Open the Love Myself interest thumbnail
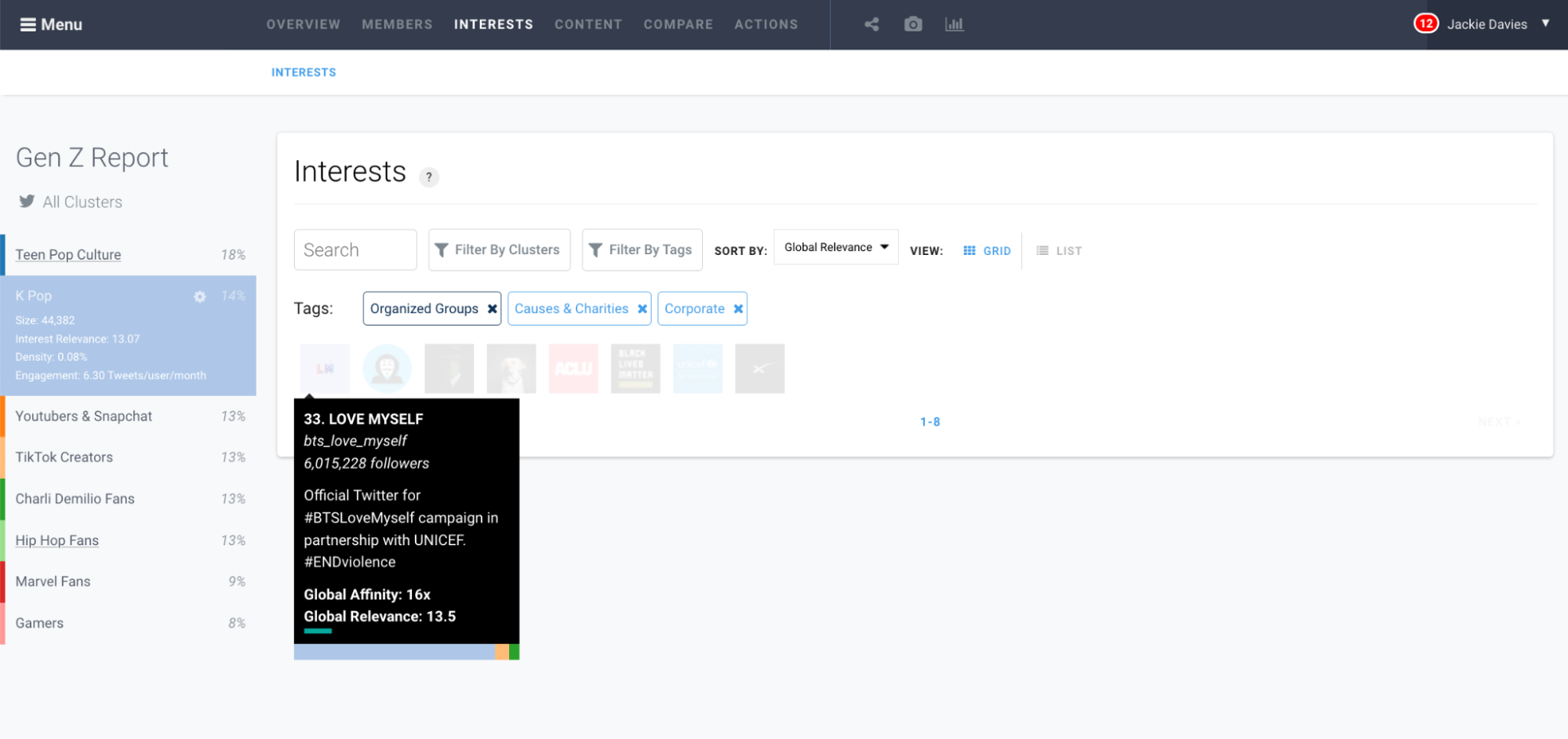 coord(325,369)
